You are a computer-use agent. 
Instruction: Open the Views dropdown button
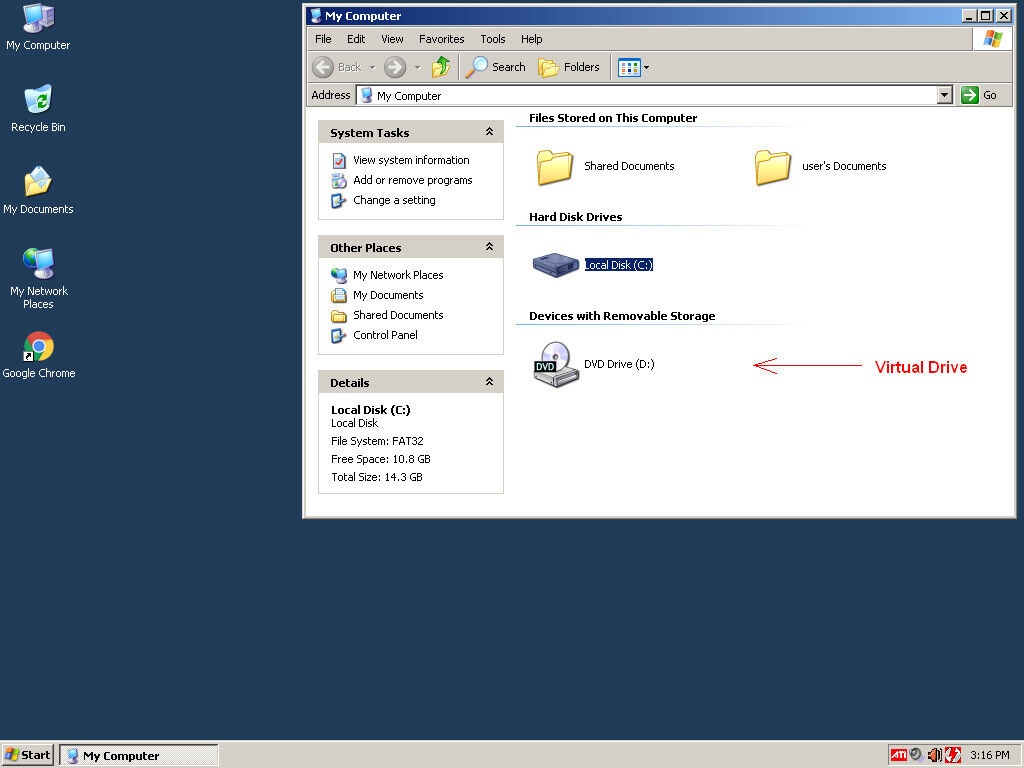tap(634, 67)
